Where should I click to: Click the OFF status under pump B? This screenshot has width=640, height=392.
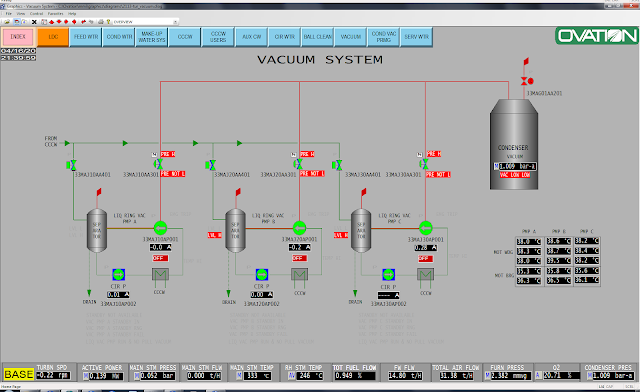click(299, 258)
